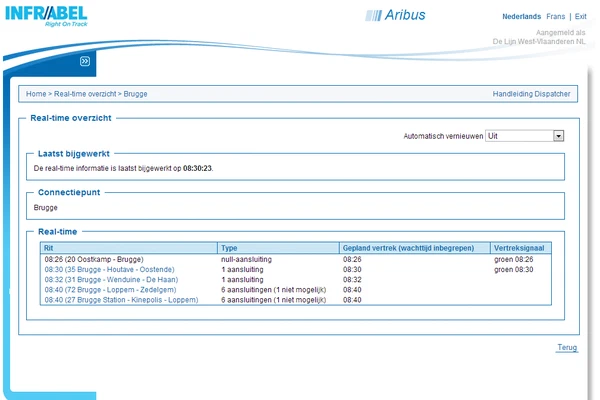
Task: Open trip 08:40 (27 Brugge Station - Kinepolis - Loppem)
Action: point(121,300)
